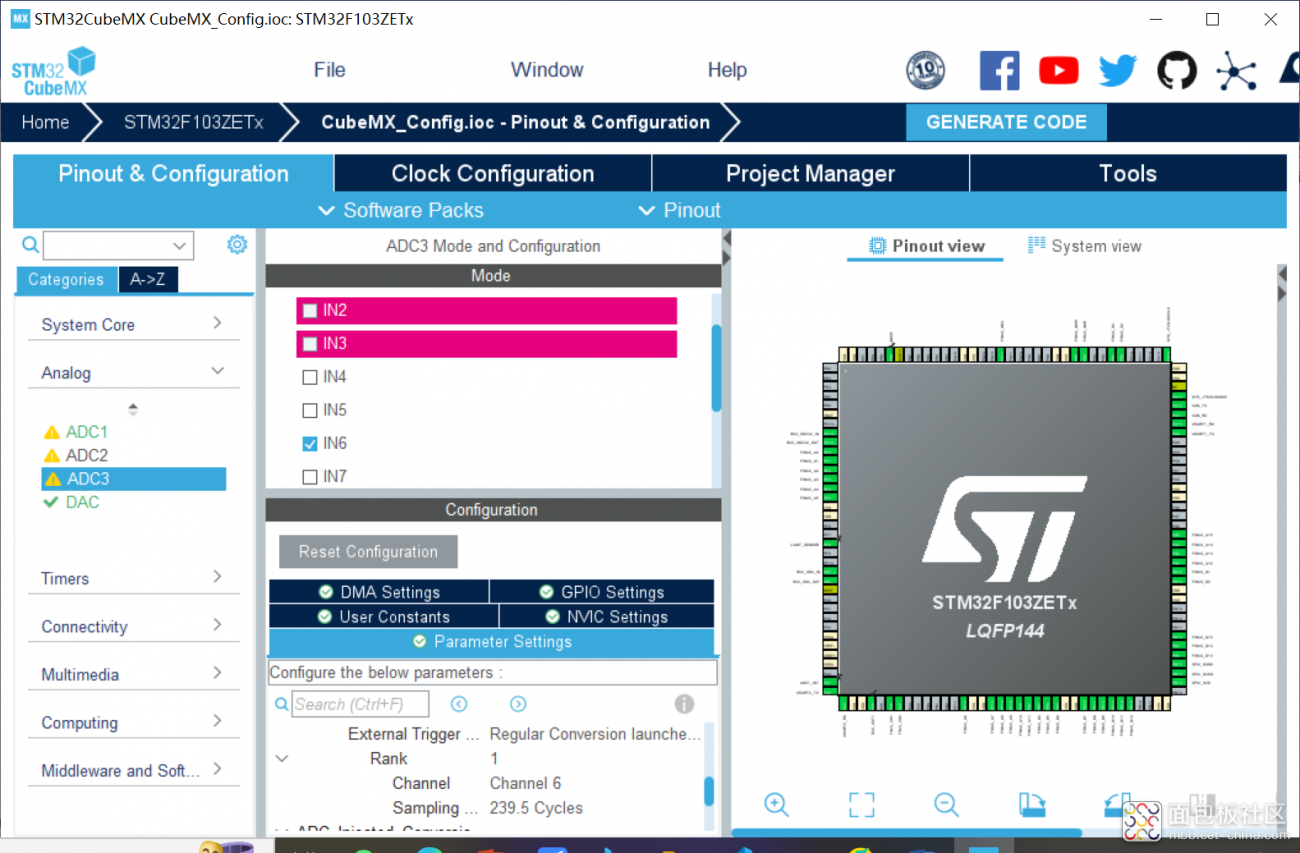Zoom in on the pinout view
The height and width of the screenshot is (853, 1300).
tap(776, 804)
